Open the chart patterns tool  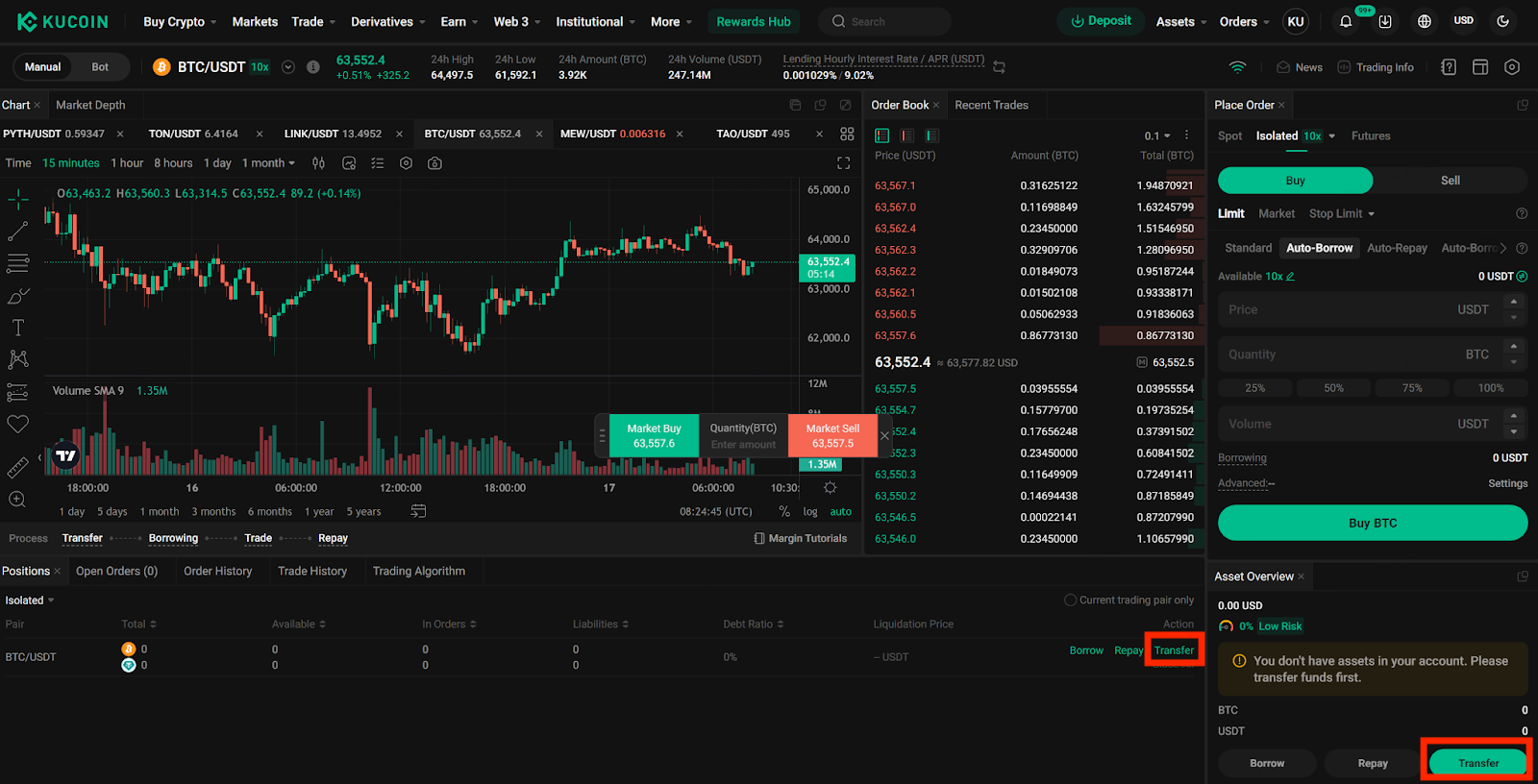point(18,359)
